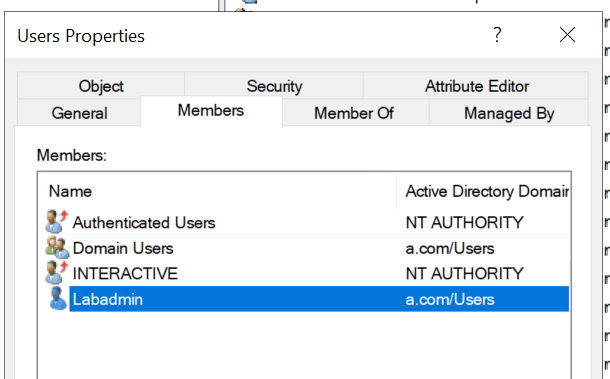Open the Member Of tab

[354, 113]
